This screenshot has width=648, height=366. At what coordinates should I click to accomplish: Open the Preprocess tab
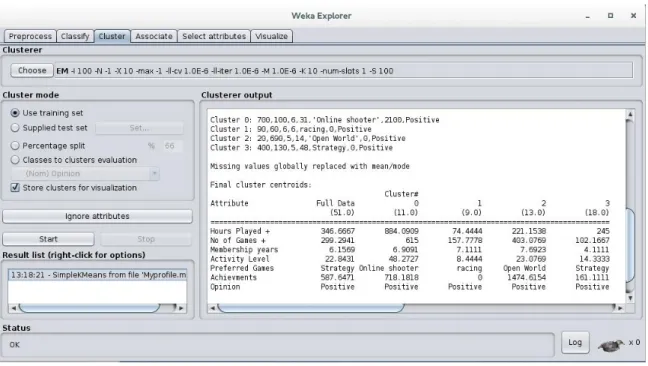(30, 36)
